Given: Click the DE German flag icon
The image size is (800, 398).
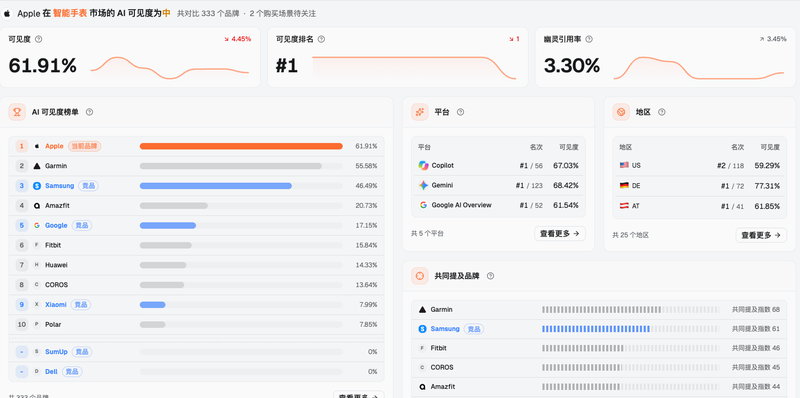Looking at the screenshot, I should 624,186.
